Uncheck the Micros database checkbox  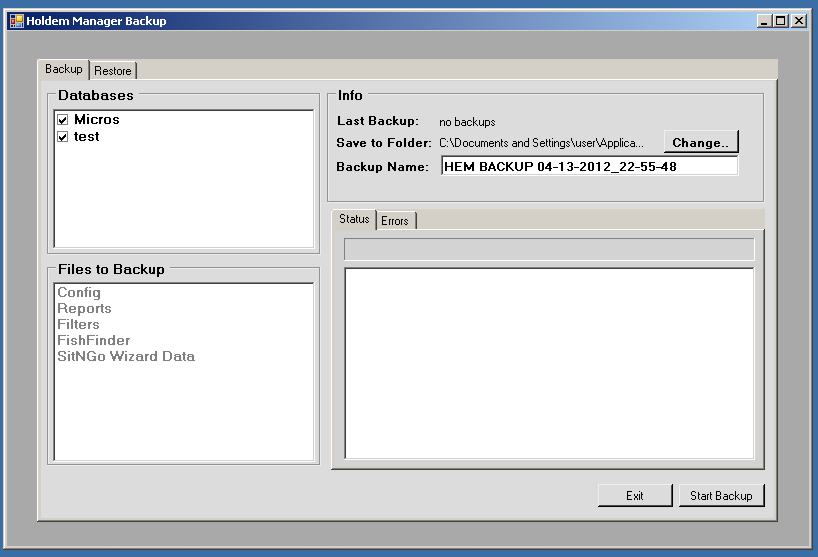click(62, 120)
